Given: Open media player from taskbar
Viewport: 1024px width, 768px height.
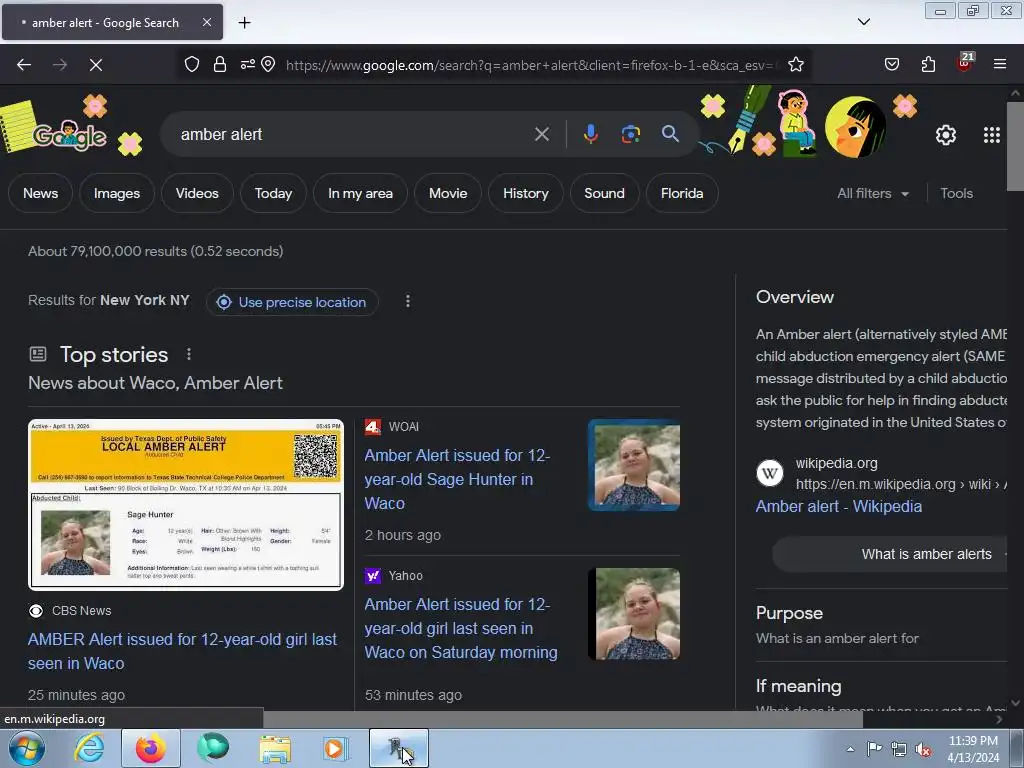Looking at the screenshot, I should pyautogui.click(x=335, y=748).
